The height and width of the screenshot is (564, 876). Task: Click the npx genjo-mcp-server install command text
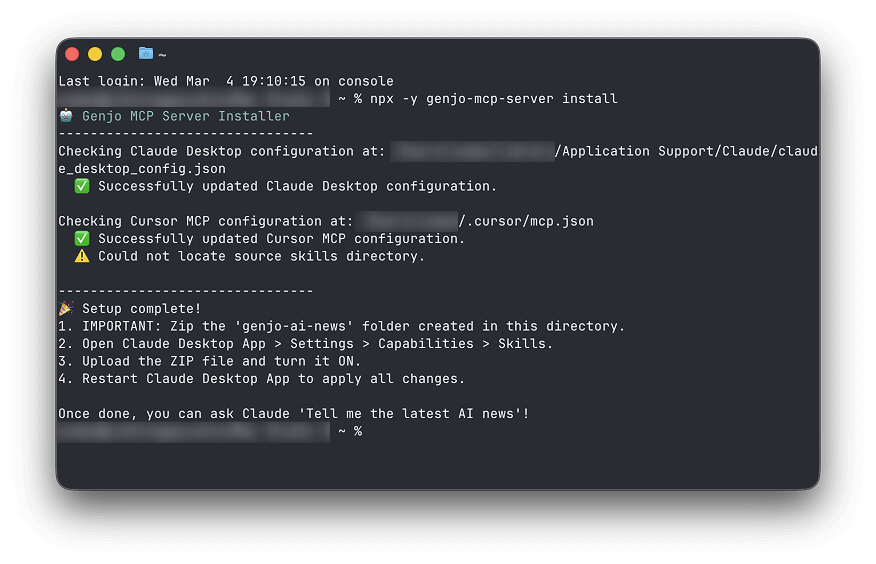[494, 99]
